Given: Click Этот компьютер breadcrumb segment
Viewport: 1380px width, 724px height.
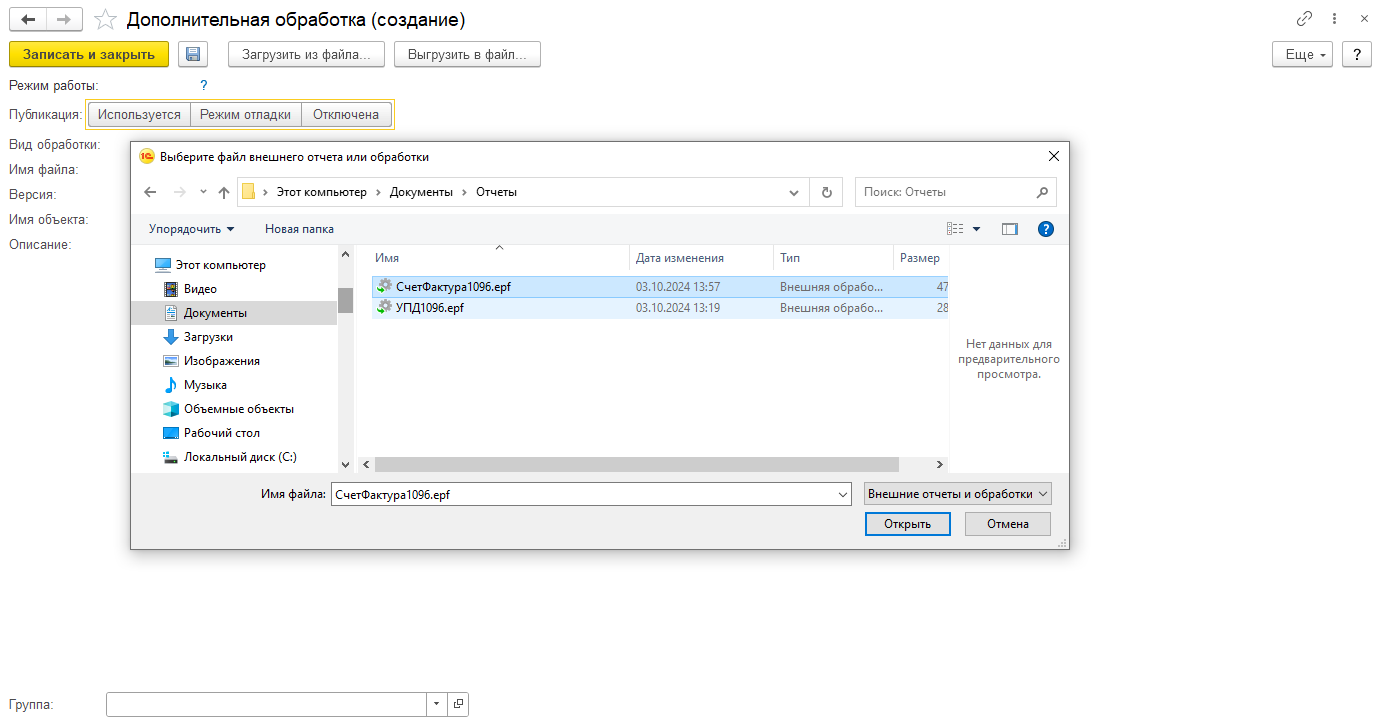Looking at the screenshot, I should [322, 192].
